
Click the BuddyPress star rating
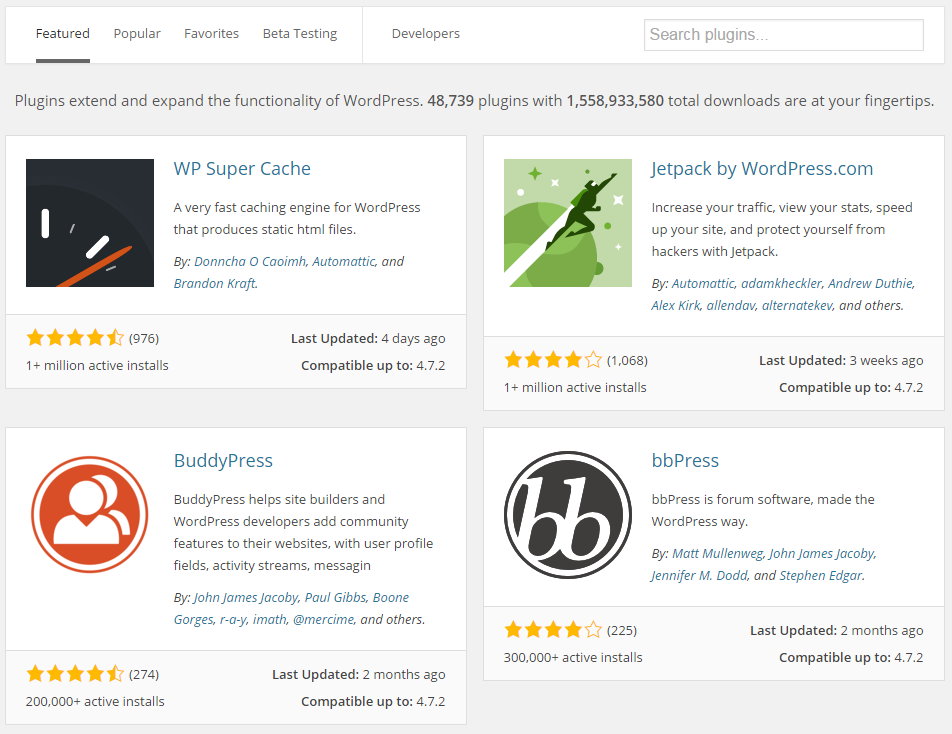pyautogui.click(x=75, y=673)
